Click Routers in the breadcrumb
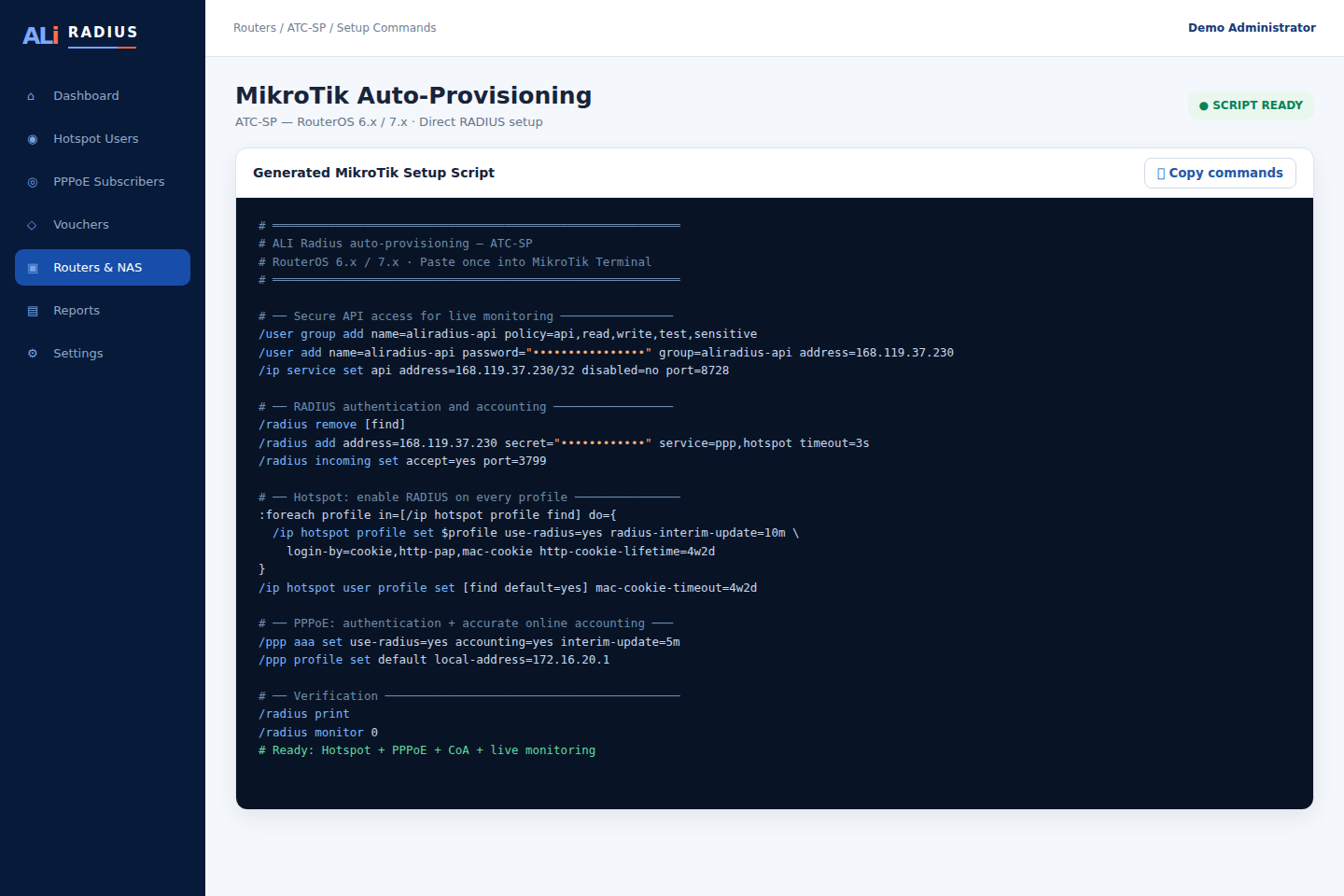Image resolution: width=1344 pixels, height=896 pixels. [x=255, y=28]
